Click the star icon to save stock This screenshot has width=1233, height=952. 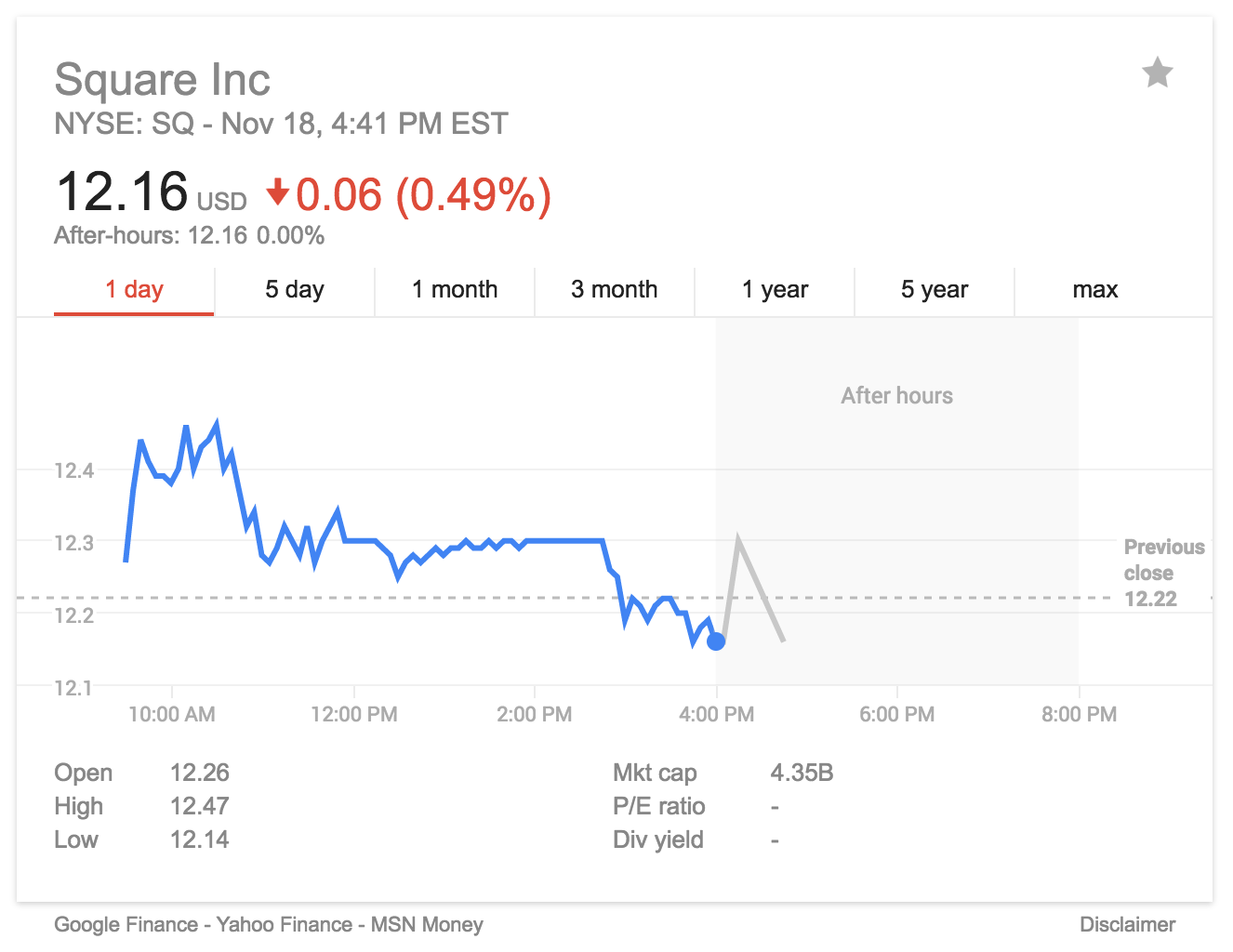click(1157, 73)
